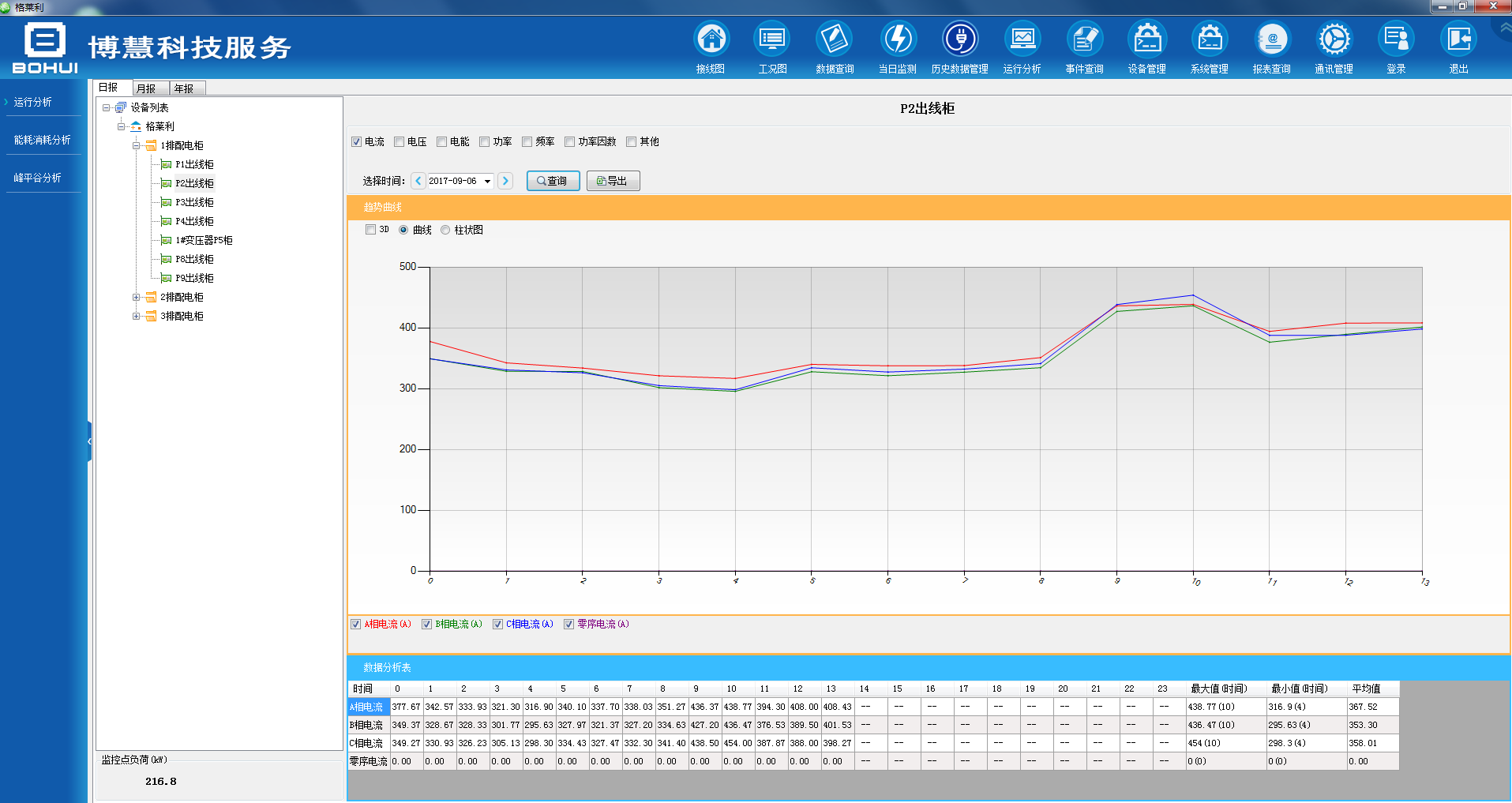
Task: Open the 接线图 wiring diagram icon
Action: 711,39
